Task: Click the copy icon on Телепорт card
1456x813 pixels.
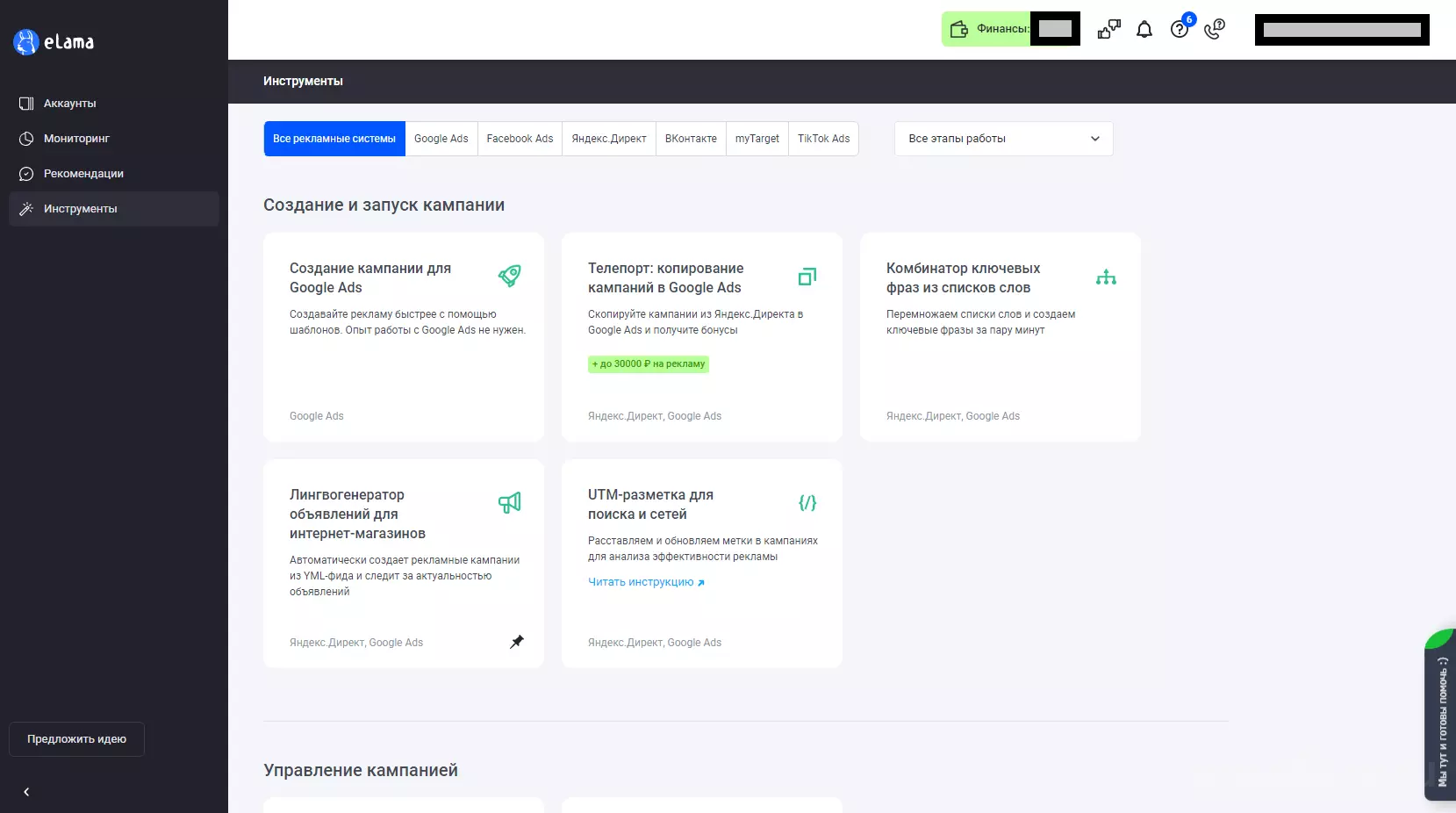Action: pos(807,277)
